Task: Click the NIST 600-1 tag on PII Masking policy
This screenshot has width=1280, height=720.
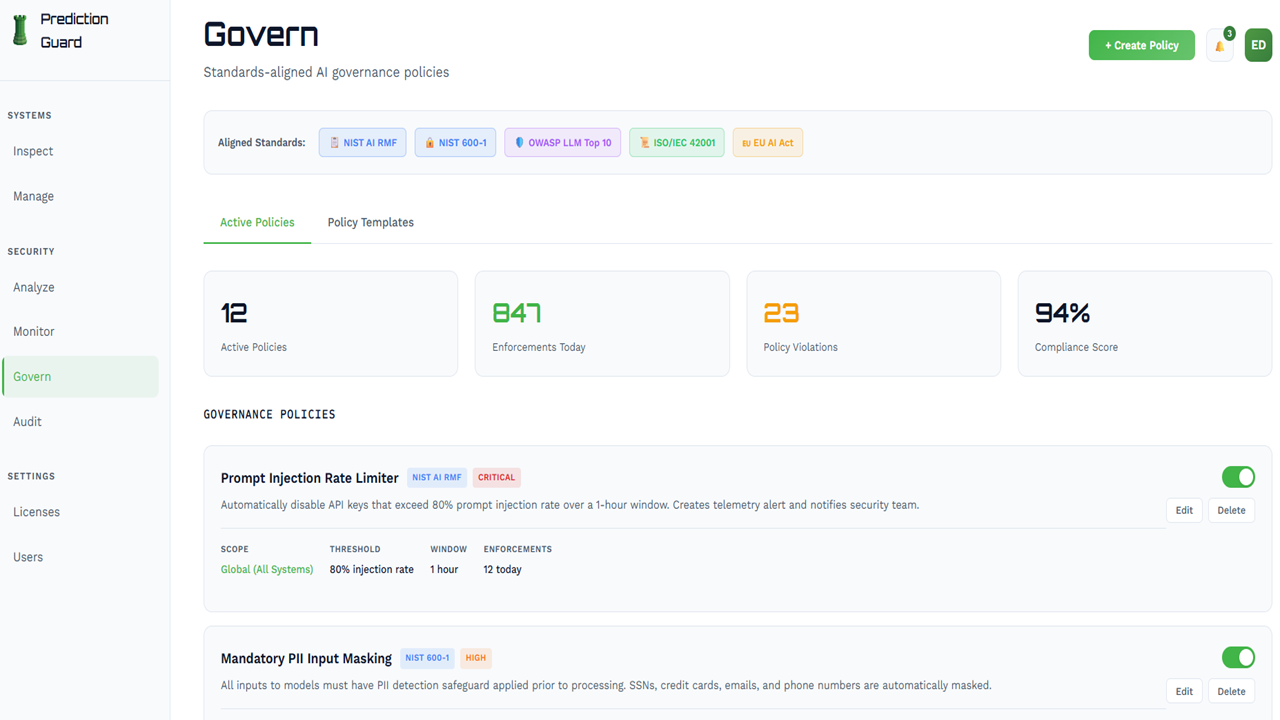Action: point(428,658)
